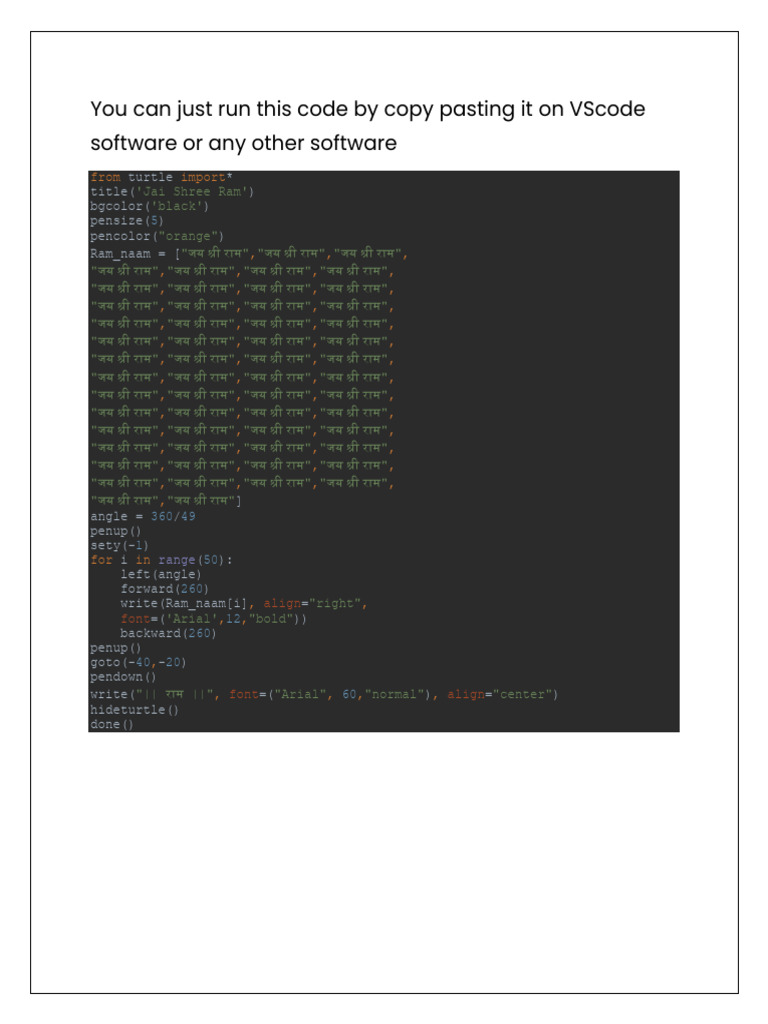Click the forward(260) code line
768x1024 pixels.
point(164,588)
